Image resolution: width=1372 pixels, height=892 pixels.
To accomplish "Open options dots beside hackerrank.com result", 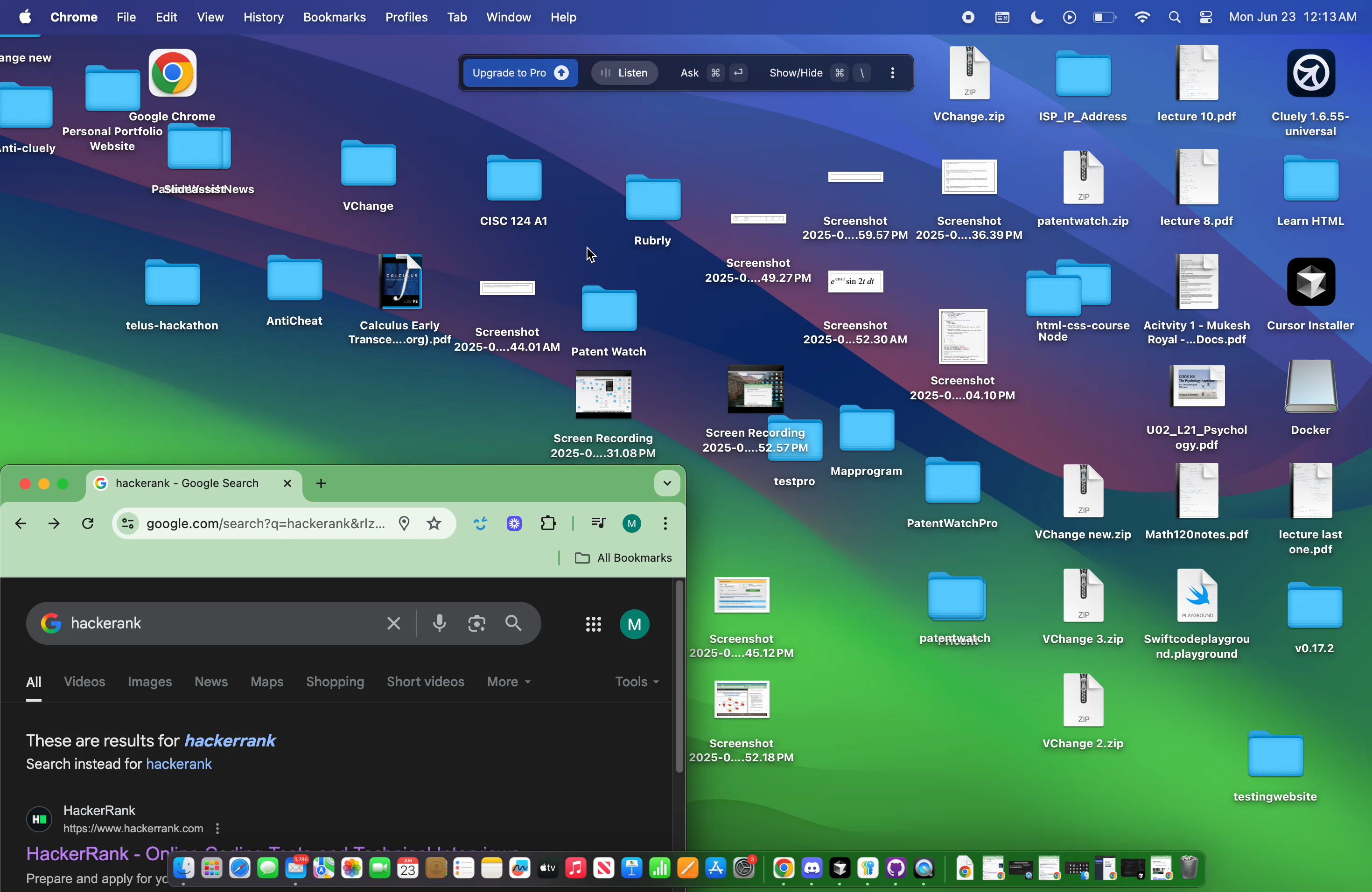I will [x=217, y=828].
